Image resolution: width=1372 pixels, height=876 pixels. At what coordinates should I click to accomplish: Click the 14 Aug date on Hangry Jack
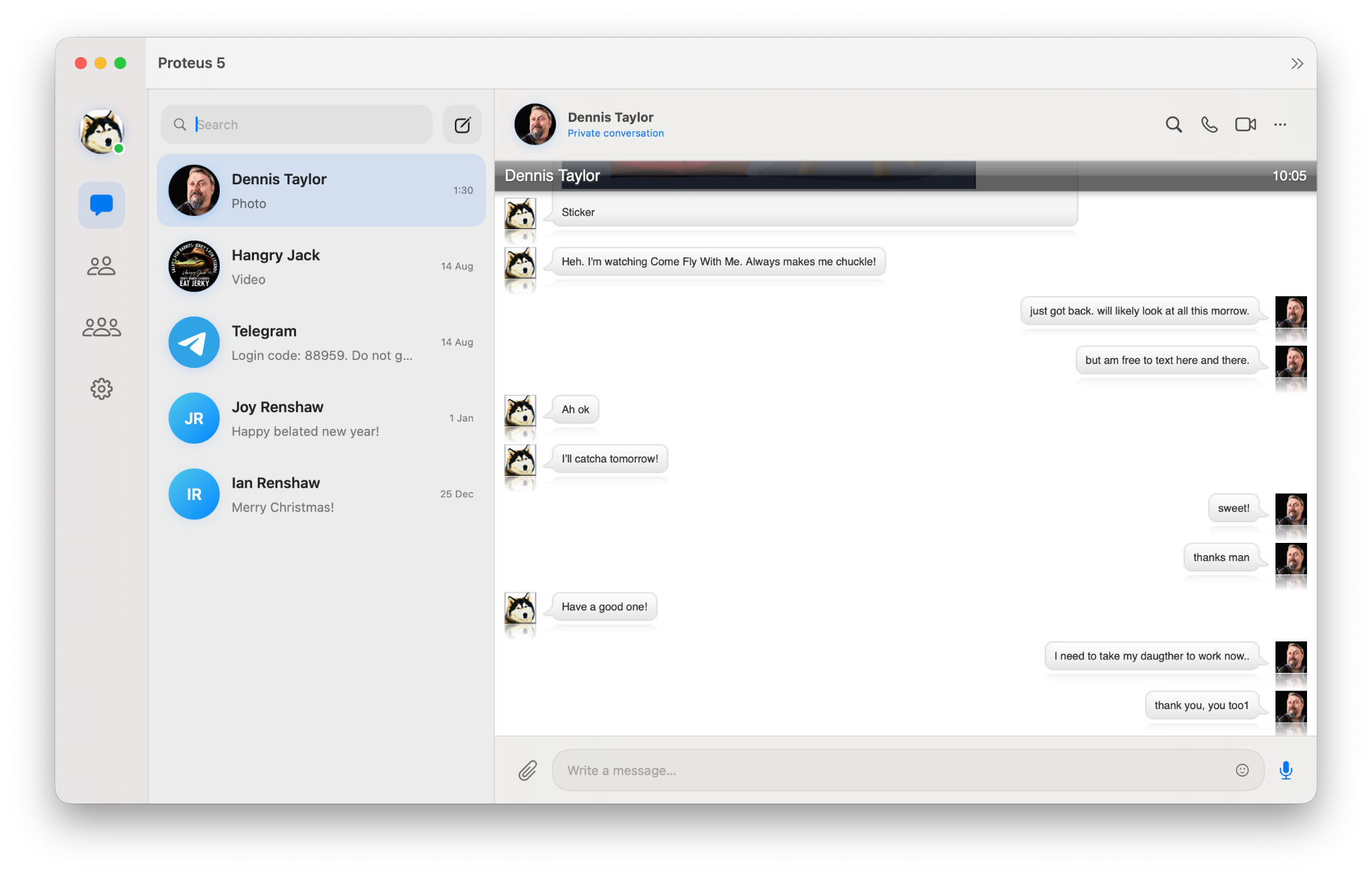tap(457, 266)
